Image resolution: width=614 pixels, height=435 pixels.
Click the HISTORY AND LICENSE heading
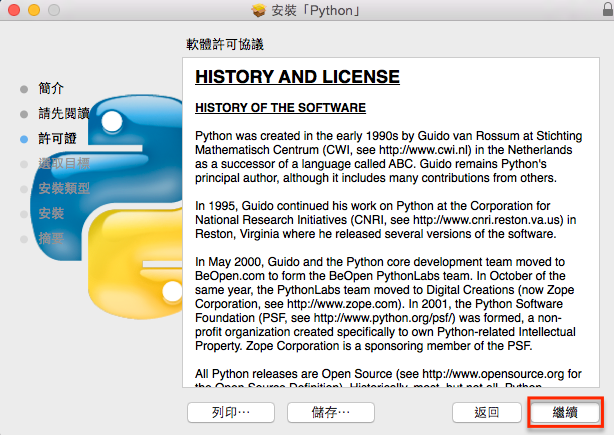[x=297, y=77]
